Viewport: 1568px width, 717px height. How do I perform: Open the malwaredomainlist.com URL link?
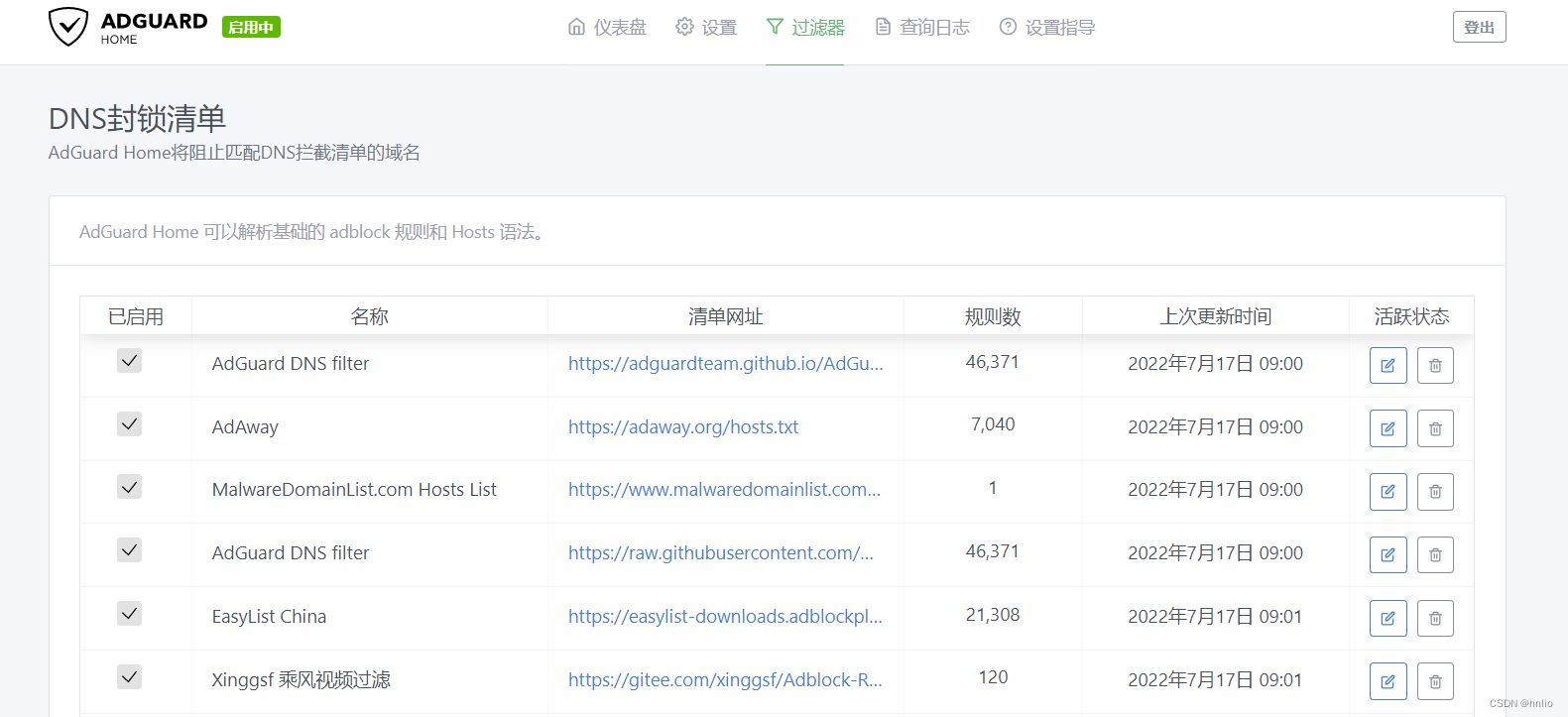724,490
